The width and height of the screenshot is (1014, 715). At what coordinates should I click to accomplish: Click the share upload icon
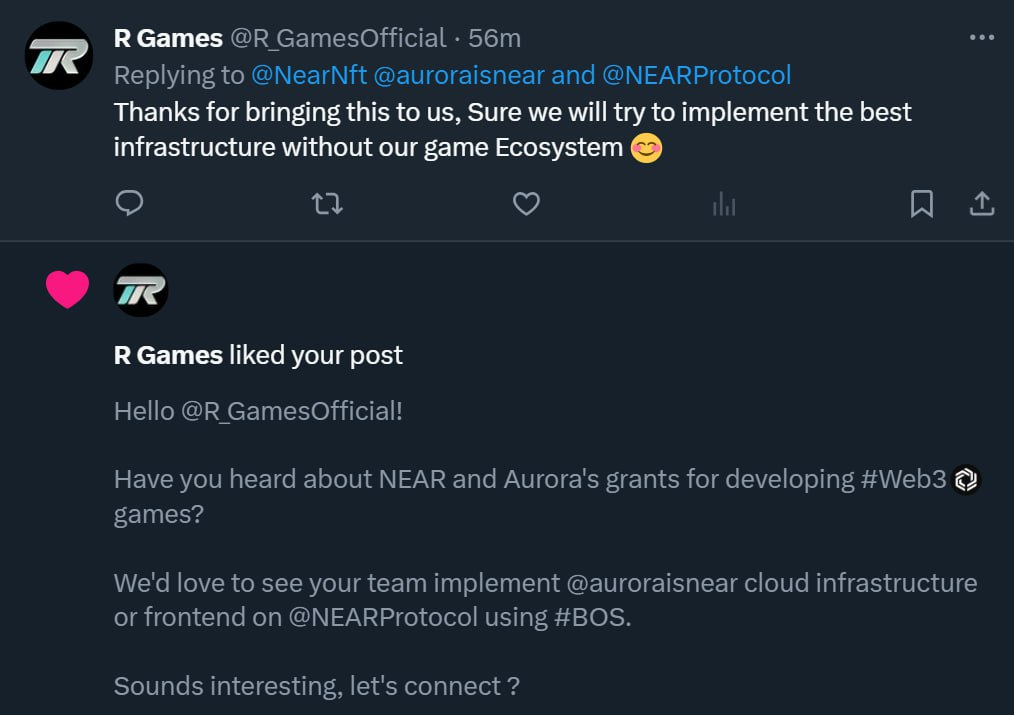982,204
